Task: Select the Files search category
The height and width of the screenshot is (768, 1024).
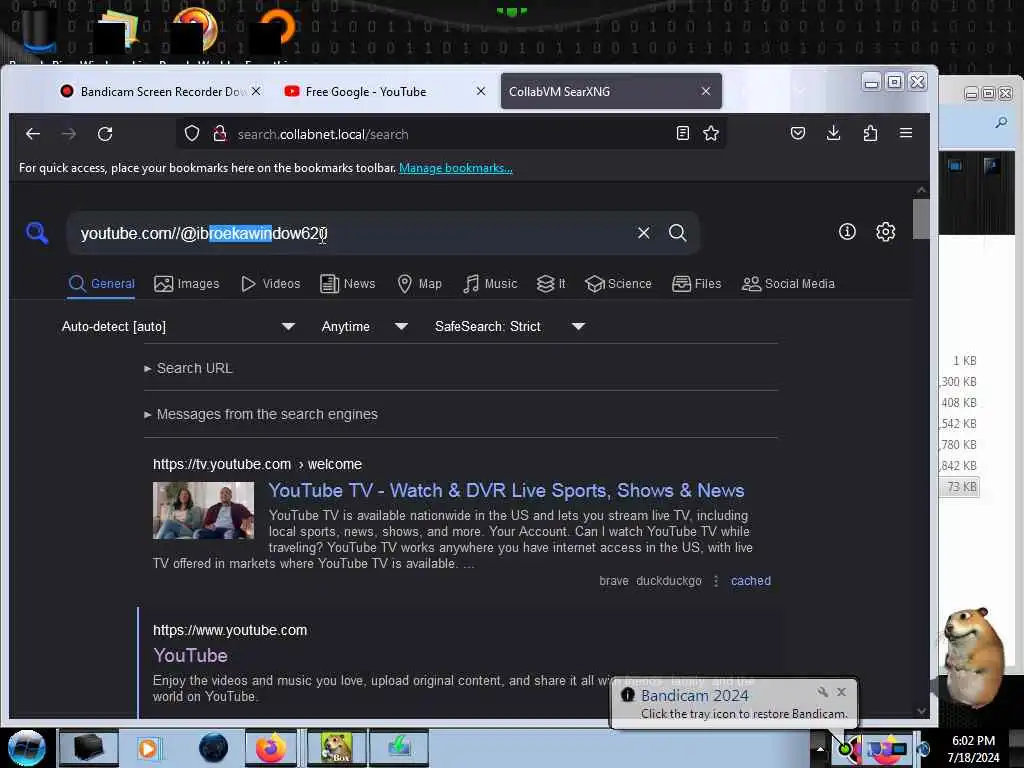Action: tap(696, 284)
